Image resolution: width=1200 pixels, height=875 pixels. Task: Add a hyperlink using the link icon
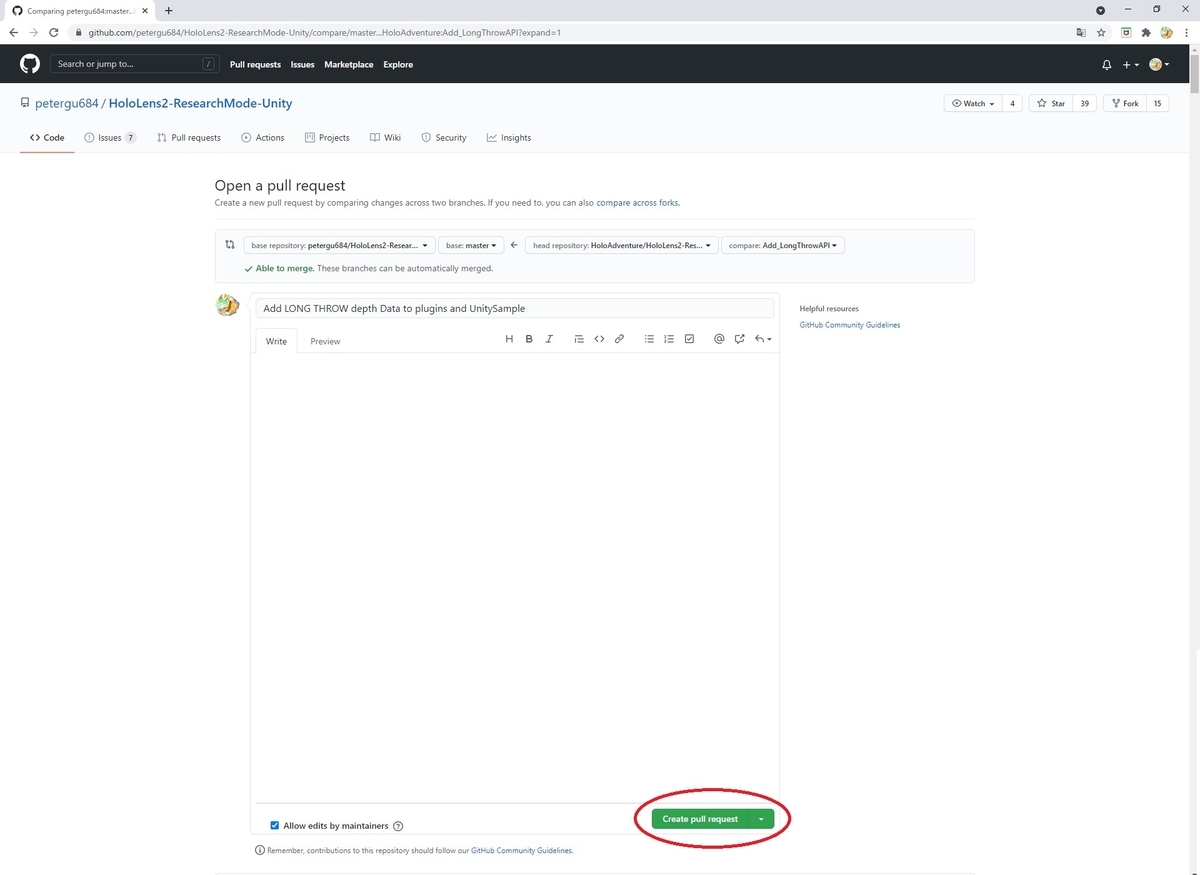tap(619, 339)
